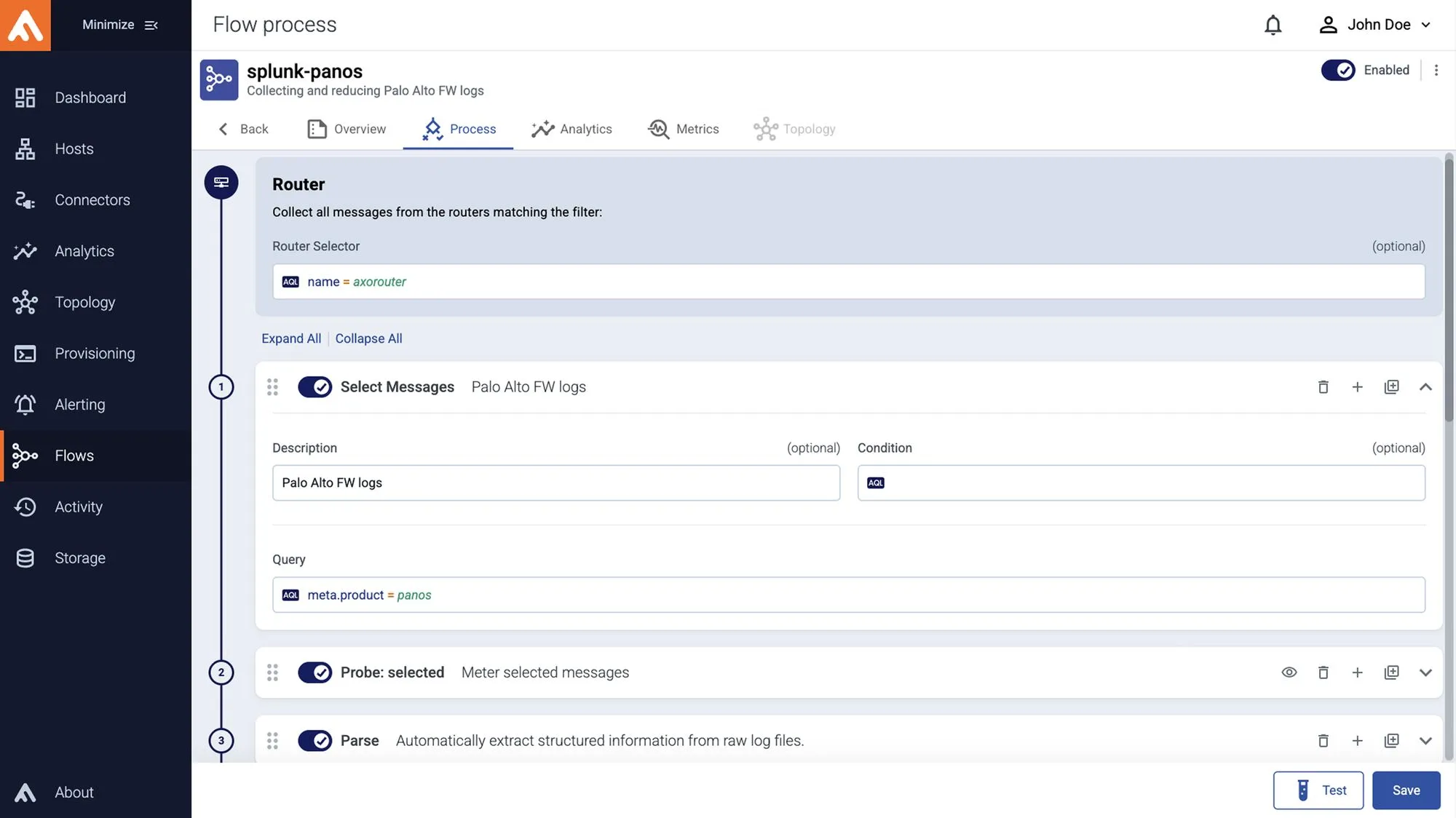Open the John Doe user dropdown
This screenshot has width=1456, height=818.
click(1375, 25)
